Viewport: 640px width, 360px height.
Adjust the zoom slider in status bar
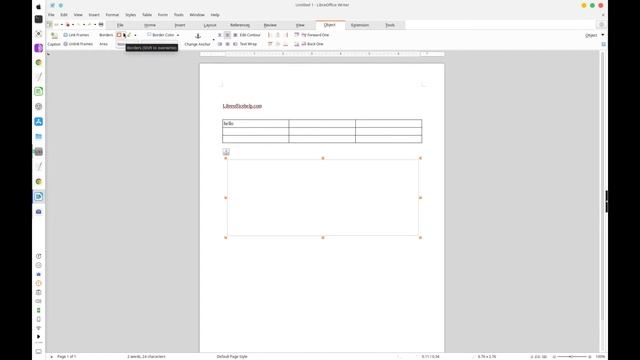click(571, 357)
